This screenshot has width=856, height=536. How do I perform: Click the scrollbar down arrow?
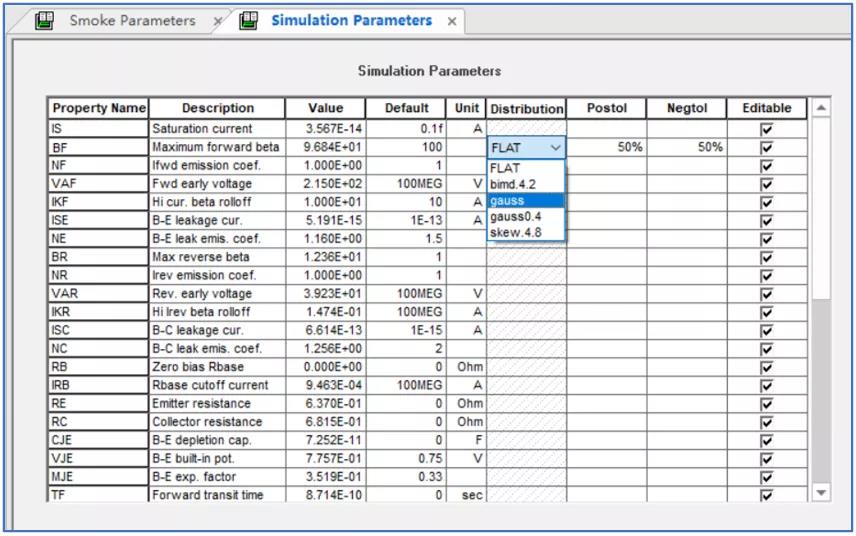pyautogui.click(x=821, y=493)
